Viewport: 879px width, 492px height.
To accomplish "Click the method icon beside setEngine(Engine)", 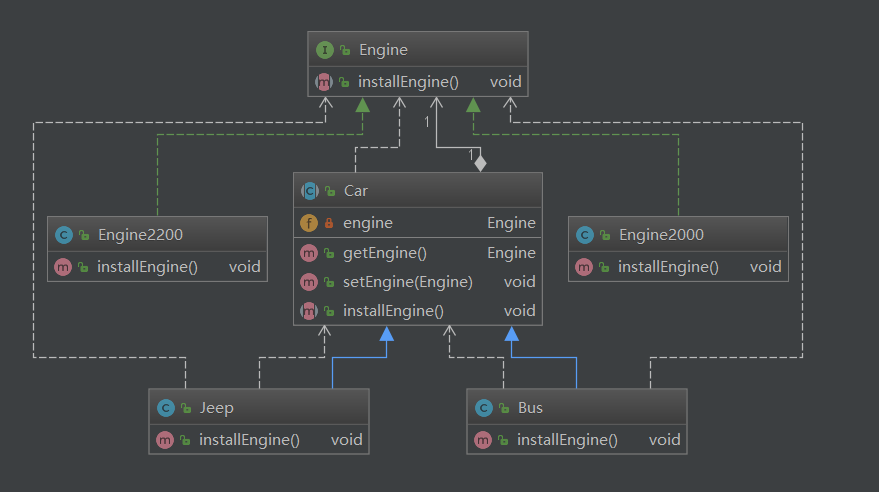I will coord(309,282).
